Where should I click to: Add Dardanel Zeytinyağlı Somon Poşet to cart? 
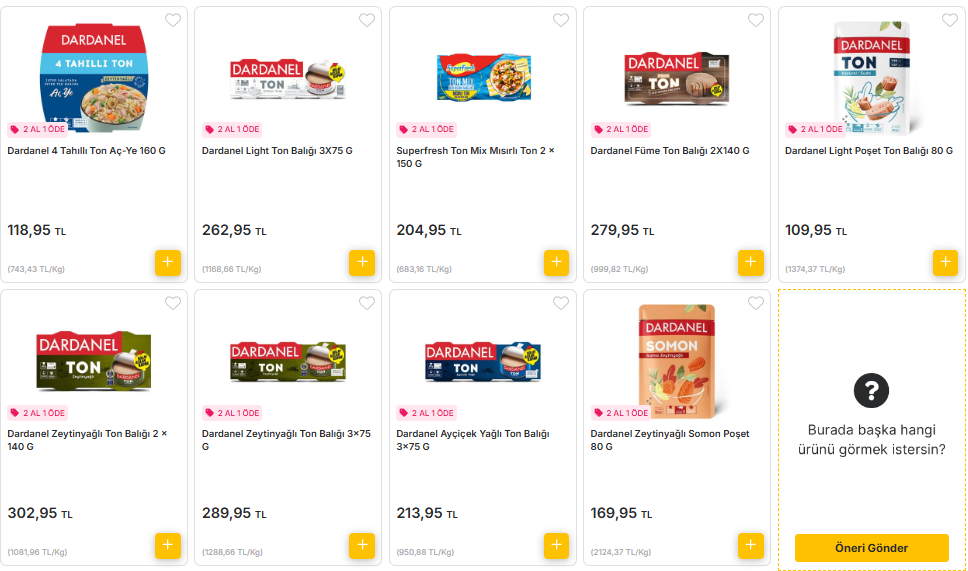pyautogui.click(x=750, y=546)
